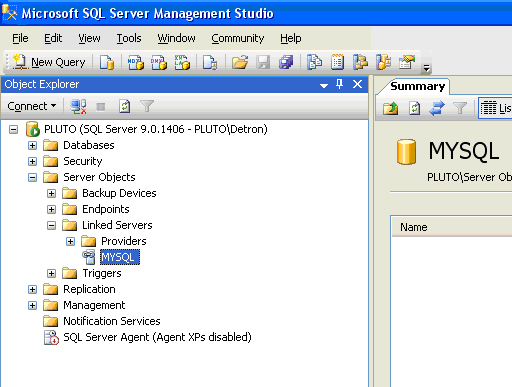Select the Backup Devices tree item

pos(119,193)
